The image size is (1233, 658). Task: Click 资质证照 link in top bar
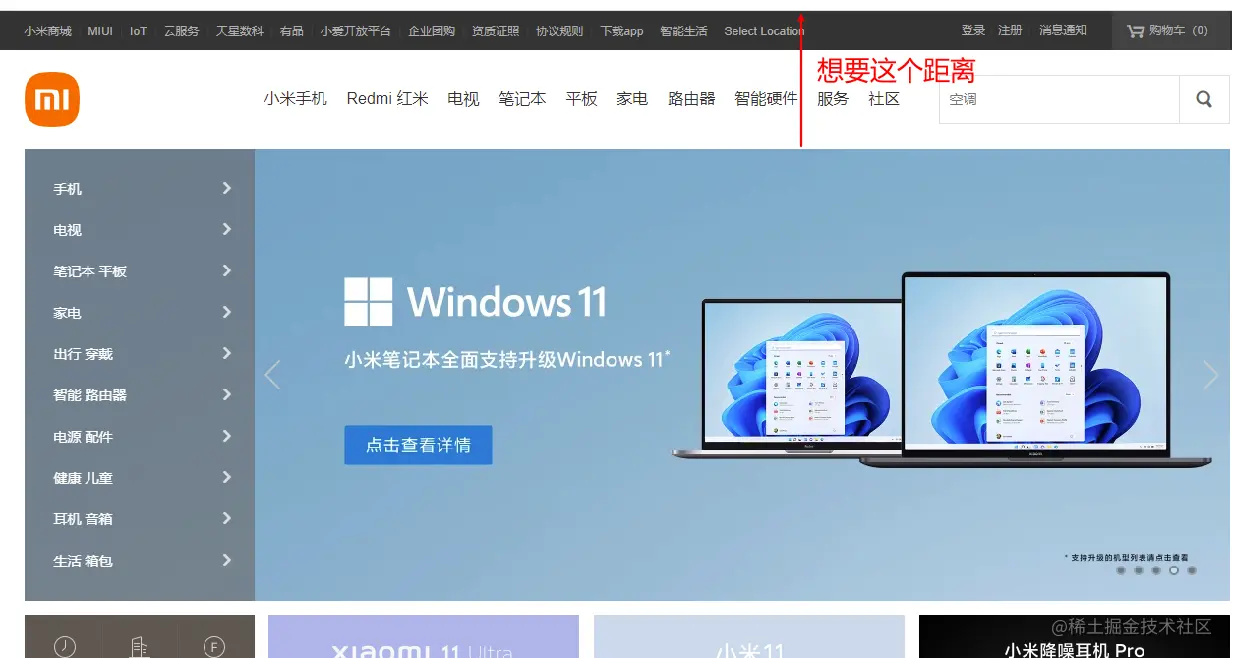(496, 31)
